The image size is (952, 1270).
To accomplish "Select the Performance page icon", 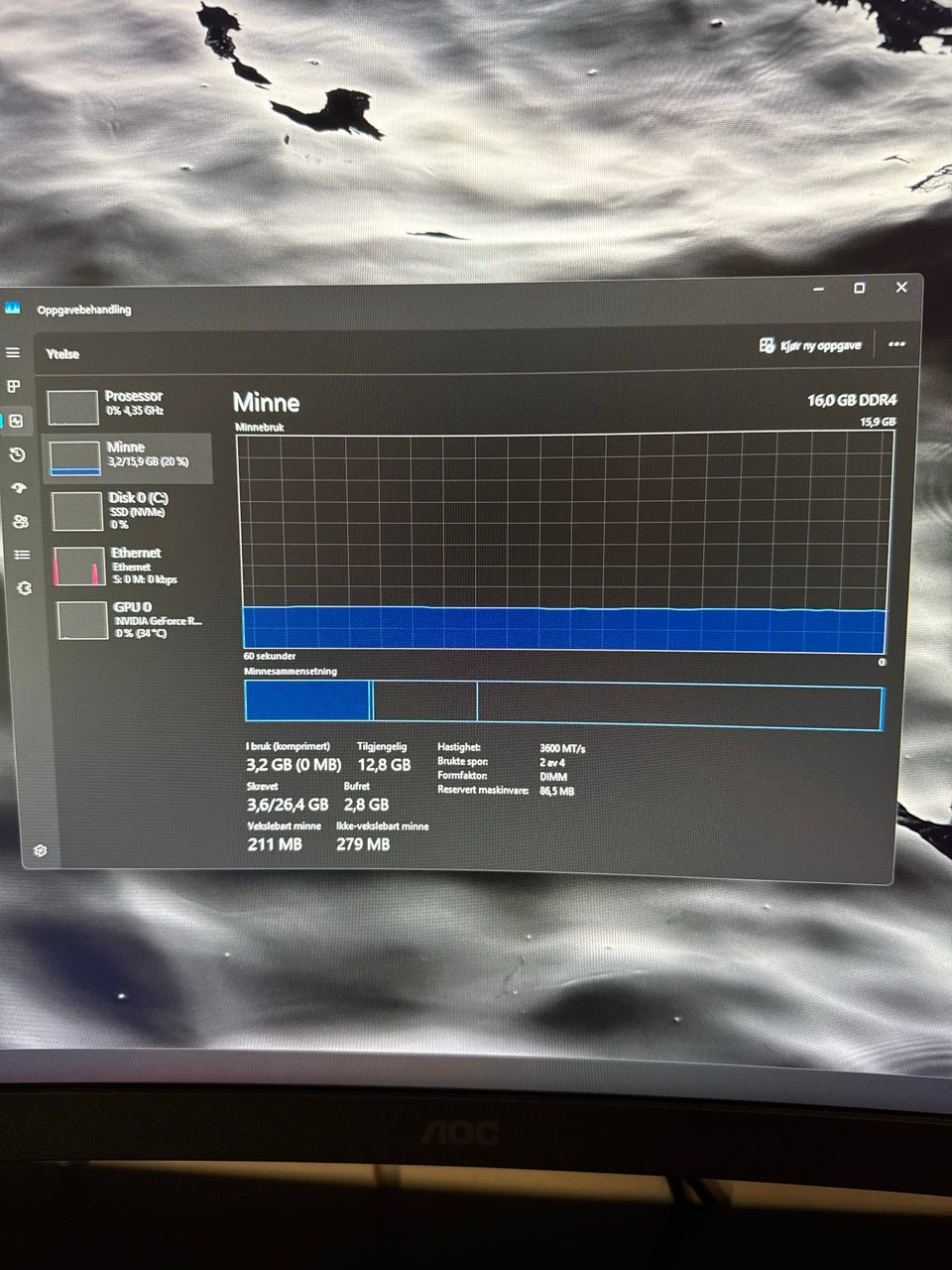I will [16, 421].
